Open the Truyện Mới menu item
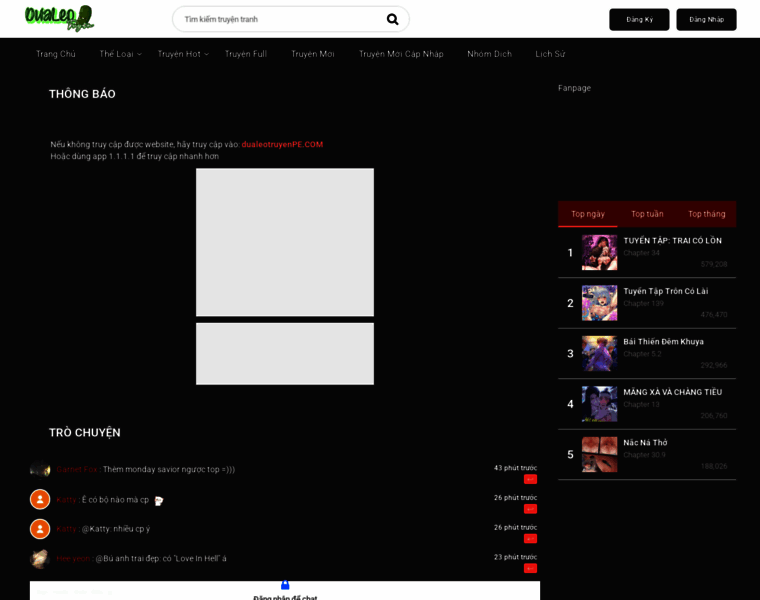The image size is (760, 600). click(x=313, y=54)
